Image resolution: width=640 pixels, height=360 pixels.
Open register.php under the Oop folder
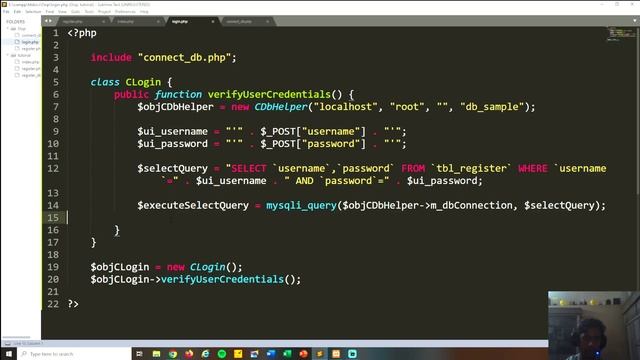28,49
